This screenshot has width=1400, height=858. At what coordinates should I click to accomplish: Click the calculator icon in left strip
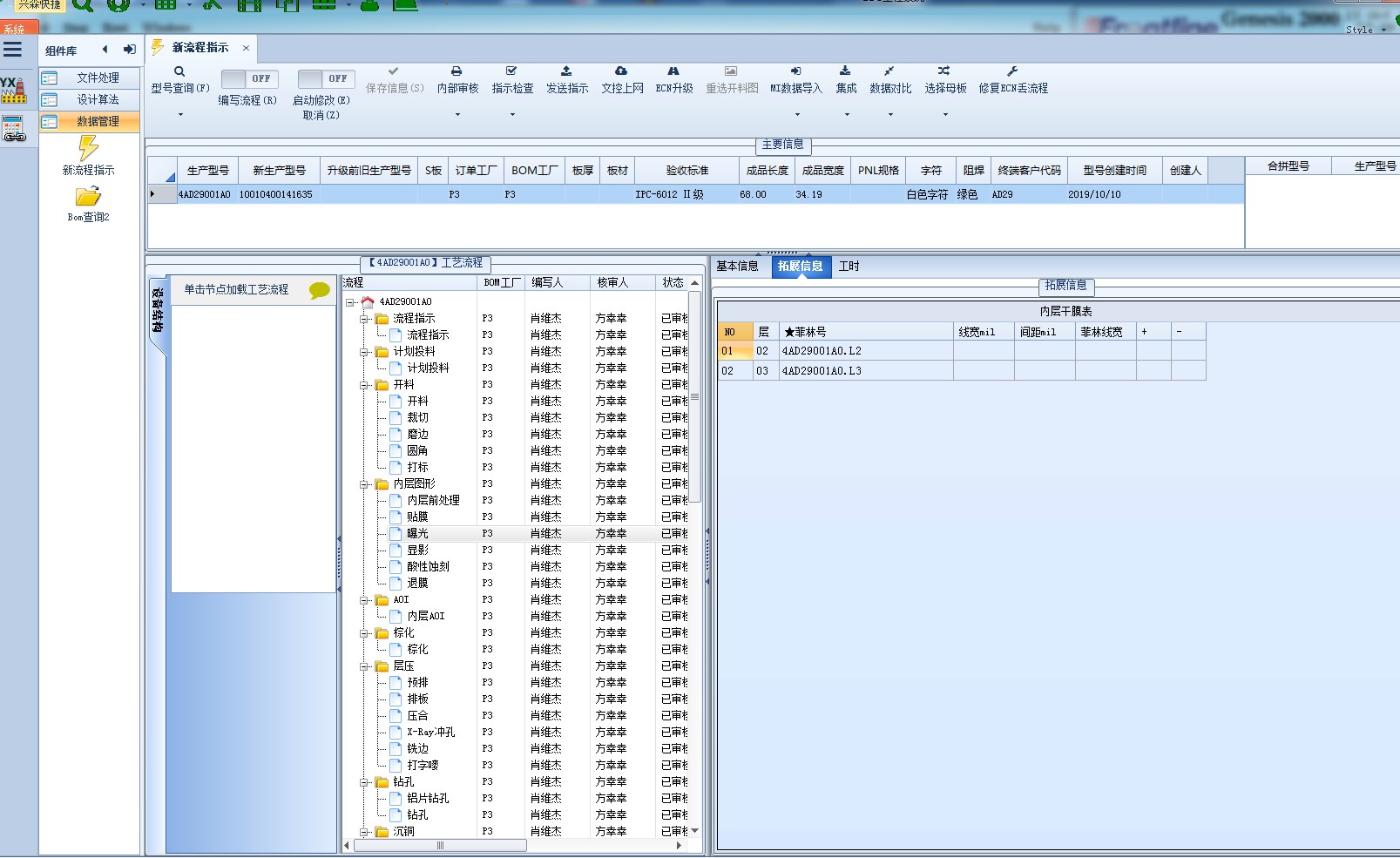pyautogui.click(x=14, y=129)
